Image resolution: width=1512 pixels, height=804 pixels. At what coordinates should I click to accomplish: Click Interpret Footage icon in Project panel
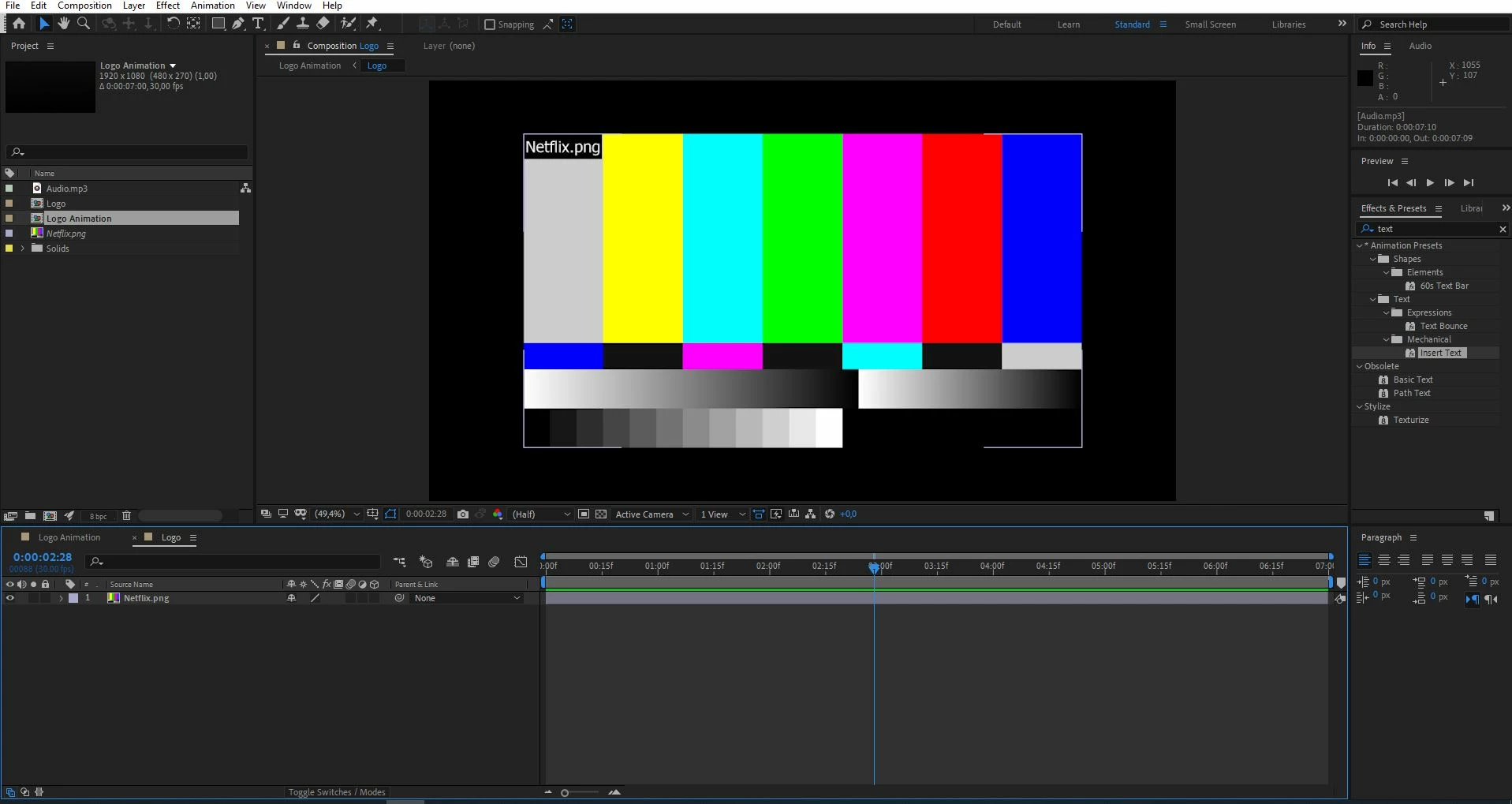tap(10, 516)
